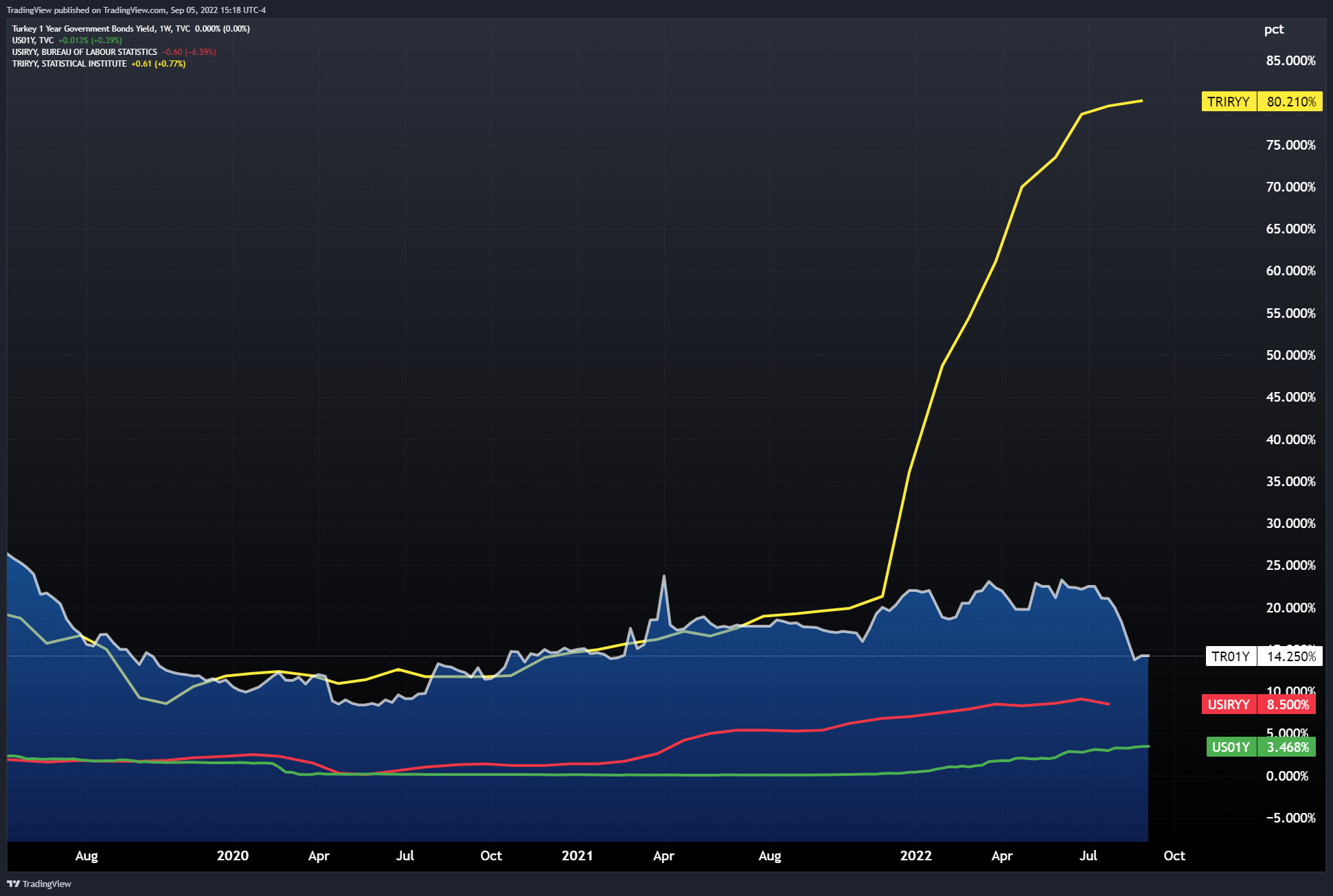Click the 3.468% value tag
The image size is (1333, 896).
coord(1287,747)
